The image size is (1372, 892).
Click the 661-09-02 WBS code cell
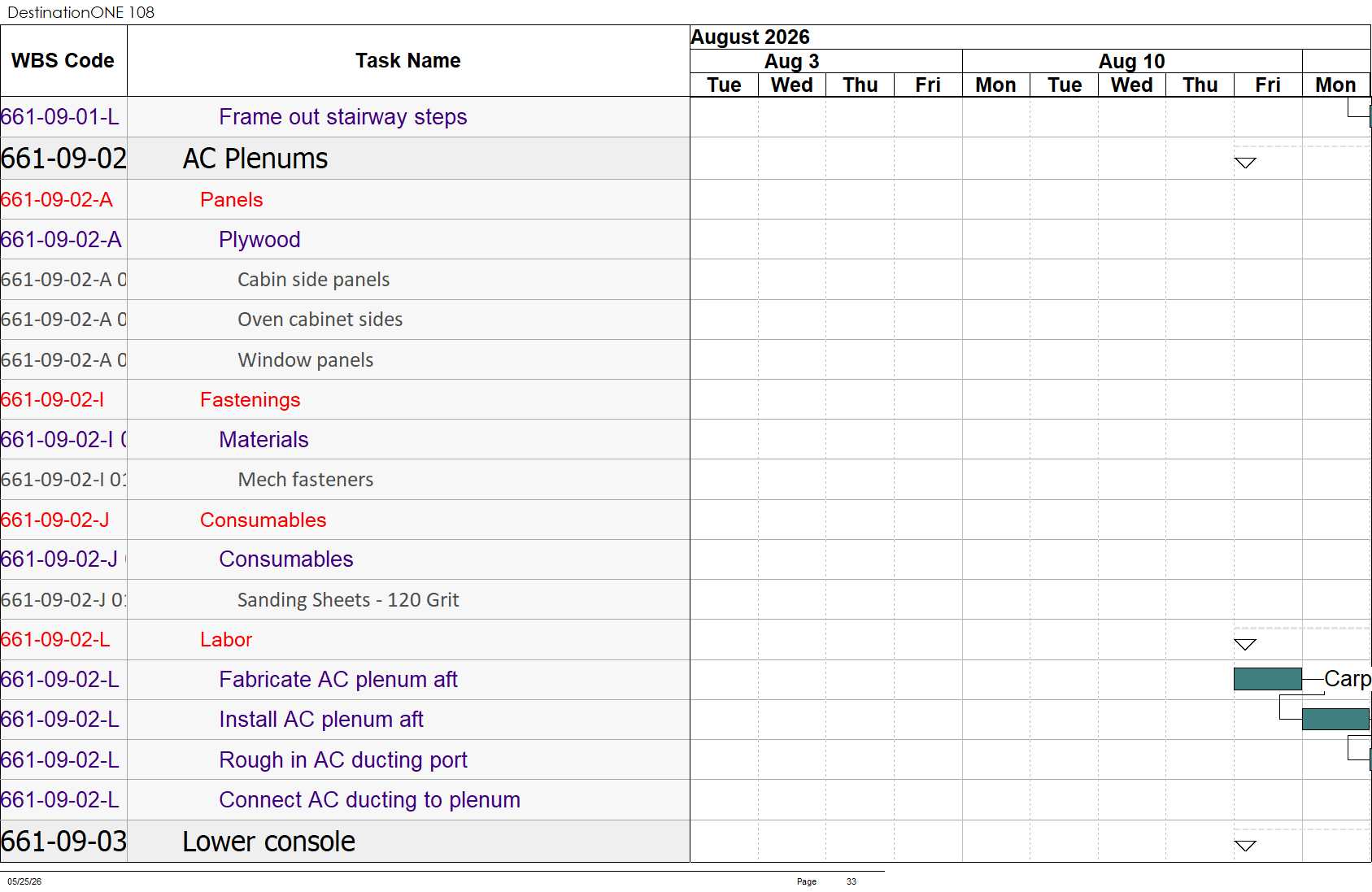pyautogui.click(x=63, y=159)
